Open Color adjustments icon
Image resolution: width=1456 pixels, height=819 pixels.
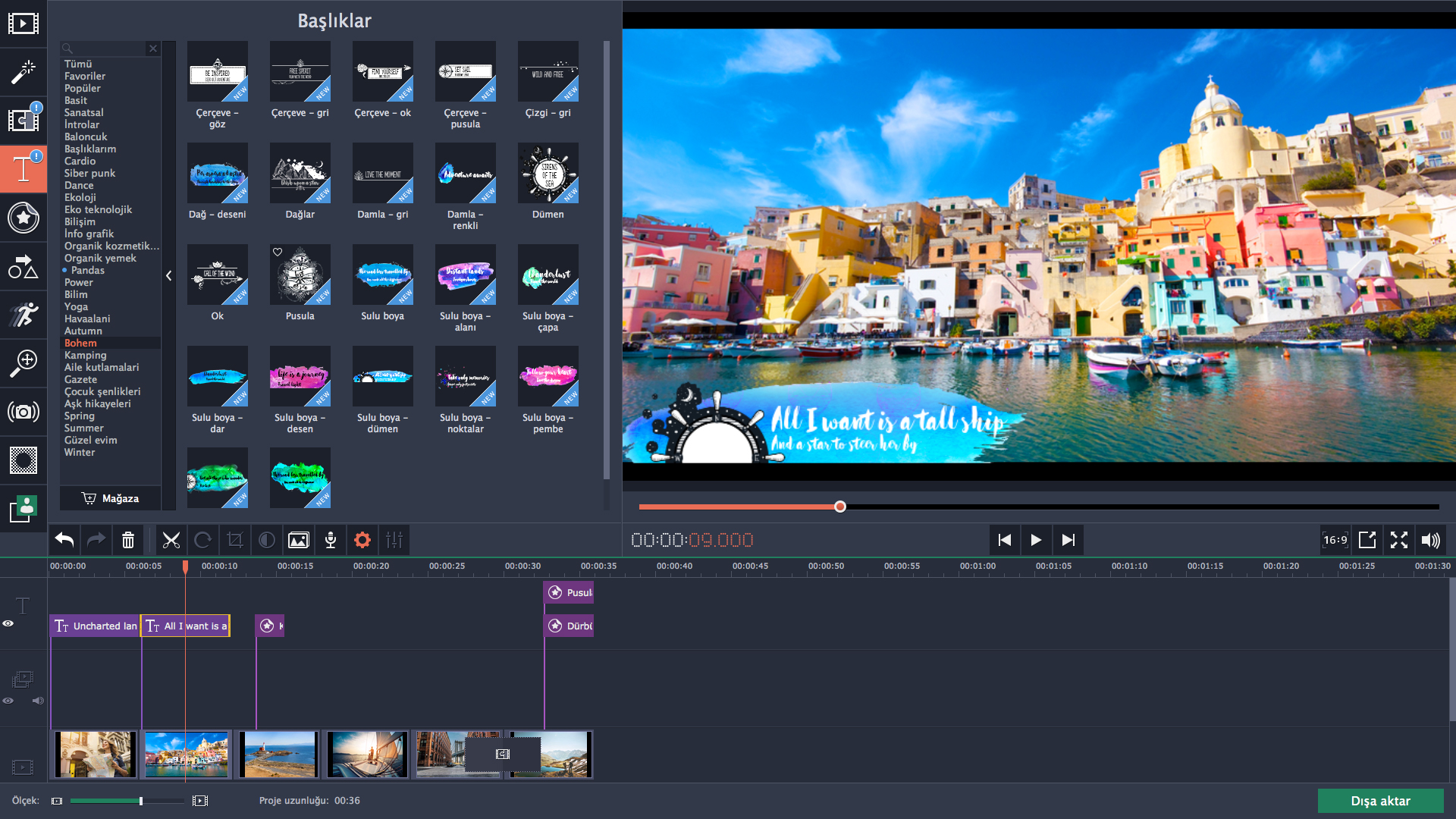tap(267, 540)
